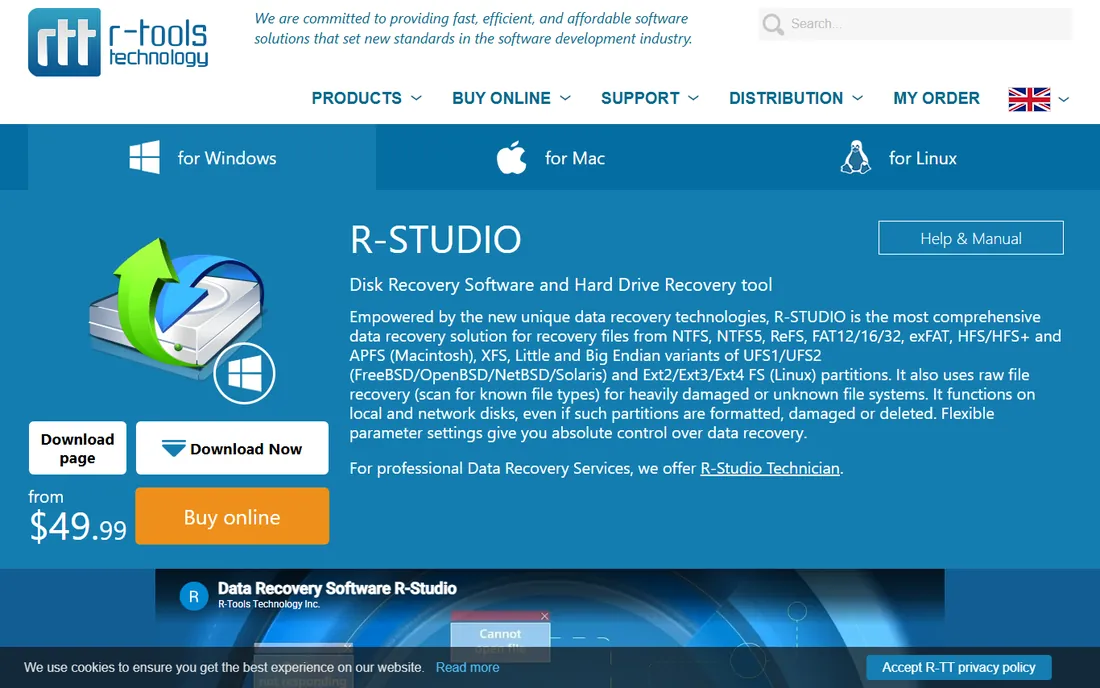Click the Download page button

pos(77,448)
